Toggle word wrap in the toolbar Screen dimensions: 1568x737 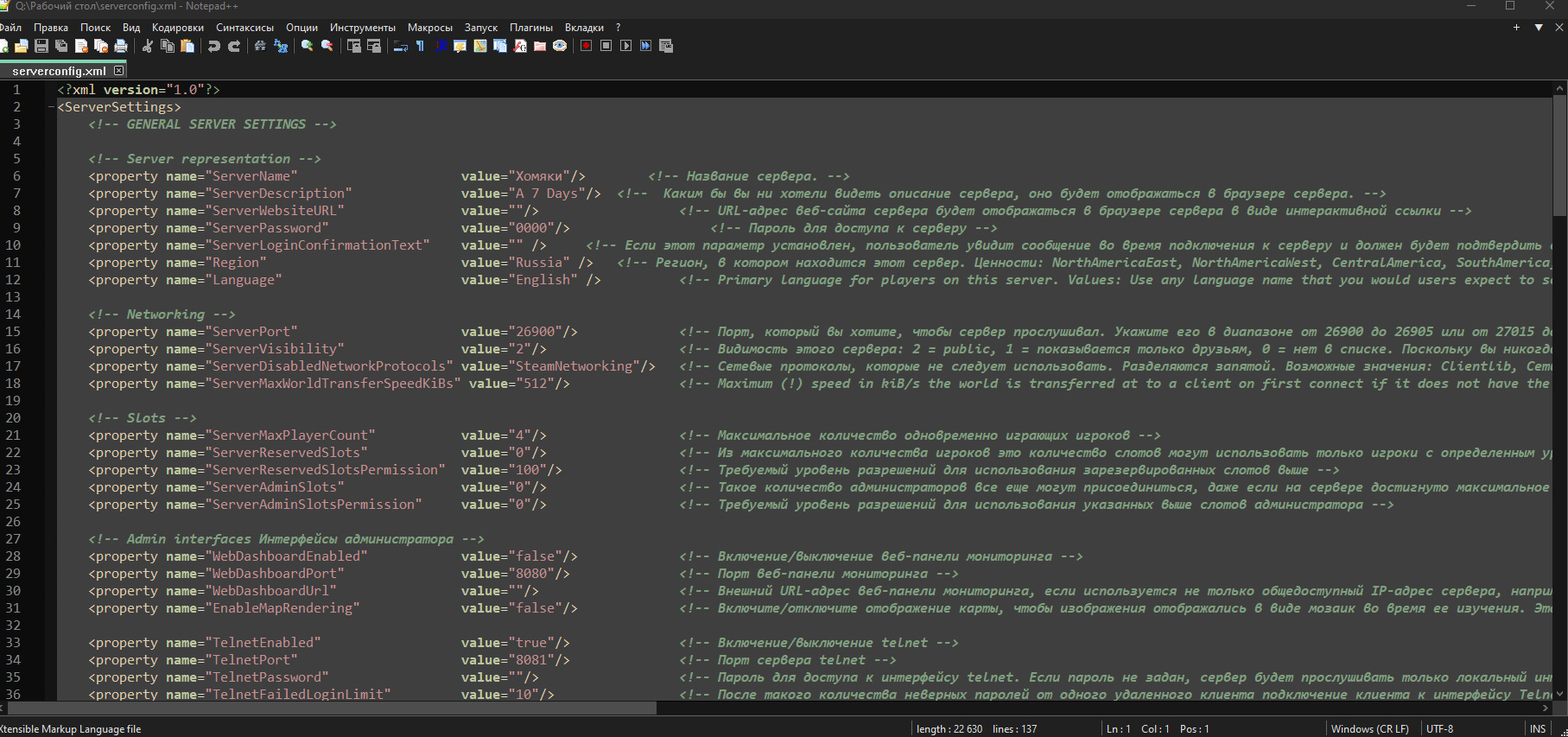pos(401,46)
